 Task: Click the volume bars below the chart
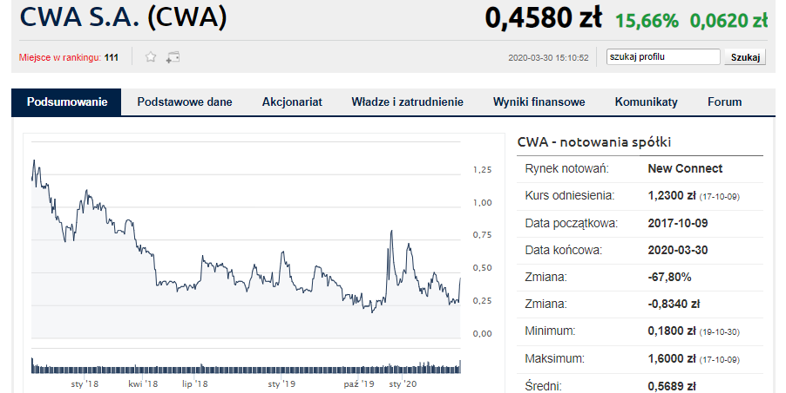click(246, 367)
